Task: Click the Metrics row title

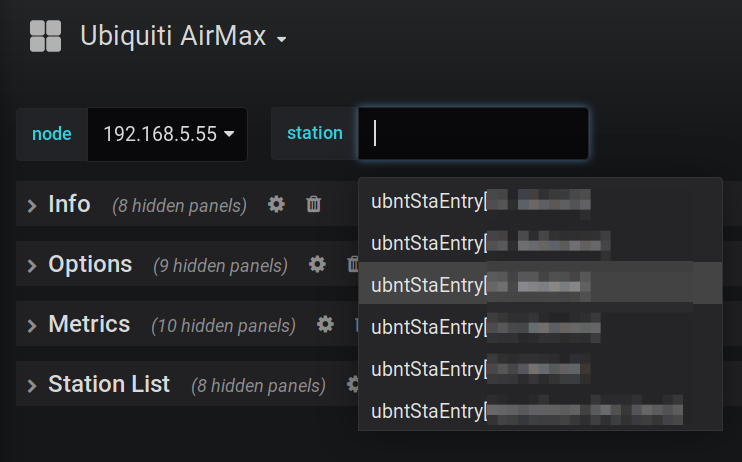Action: (89, 324)
